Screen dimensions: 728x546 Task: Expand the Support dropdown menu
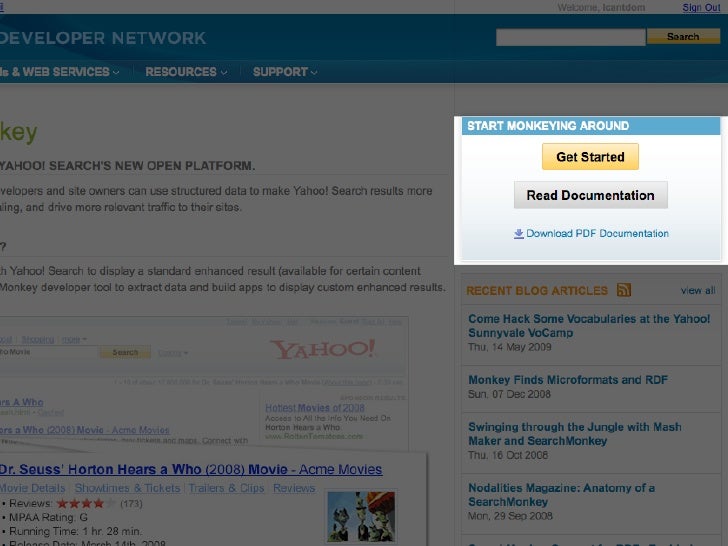point(285,72)
